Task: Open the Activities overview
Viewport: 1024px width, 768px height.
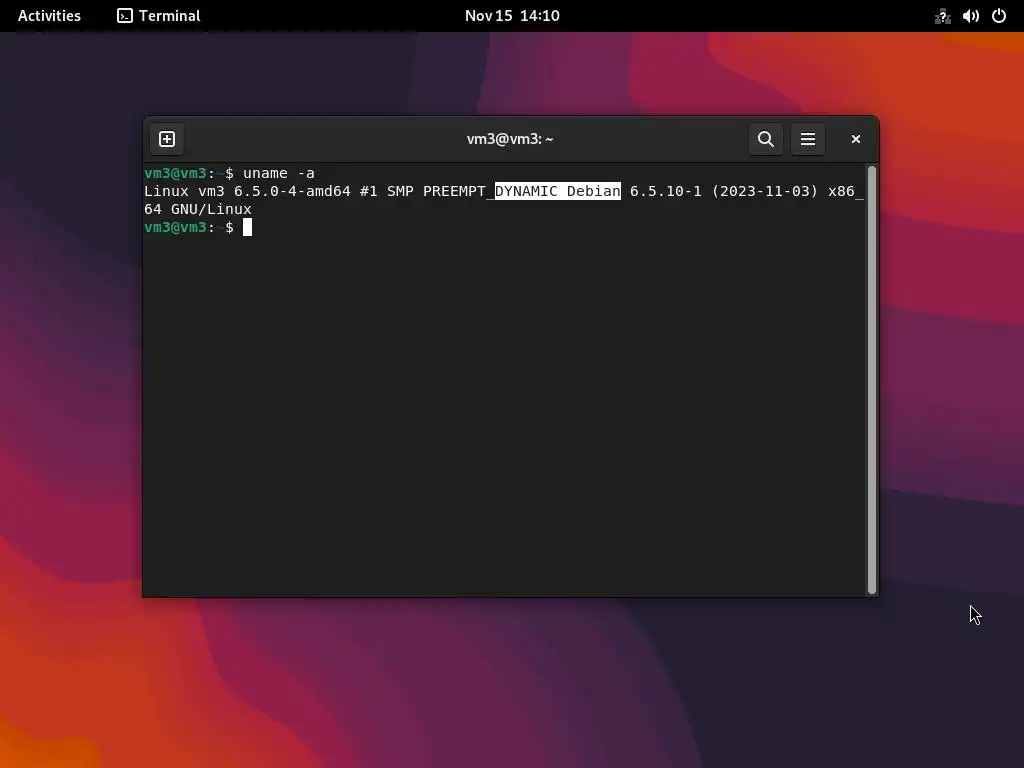Action: coord(49,16)
